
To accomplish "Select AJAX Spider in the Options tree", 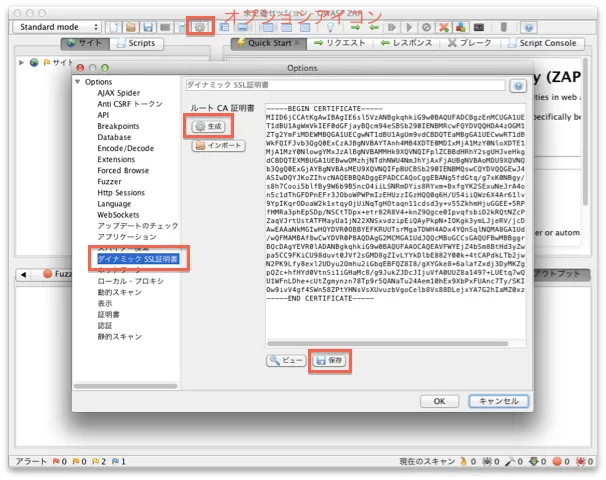I will 118,92.
